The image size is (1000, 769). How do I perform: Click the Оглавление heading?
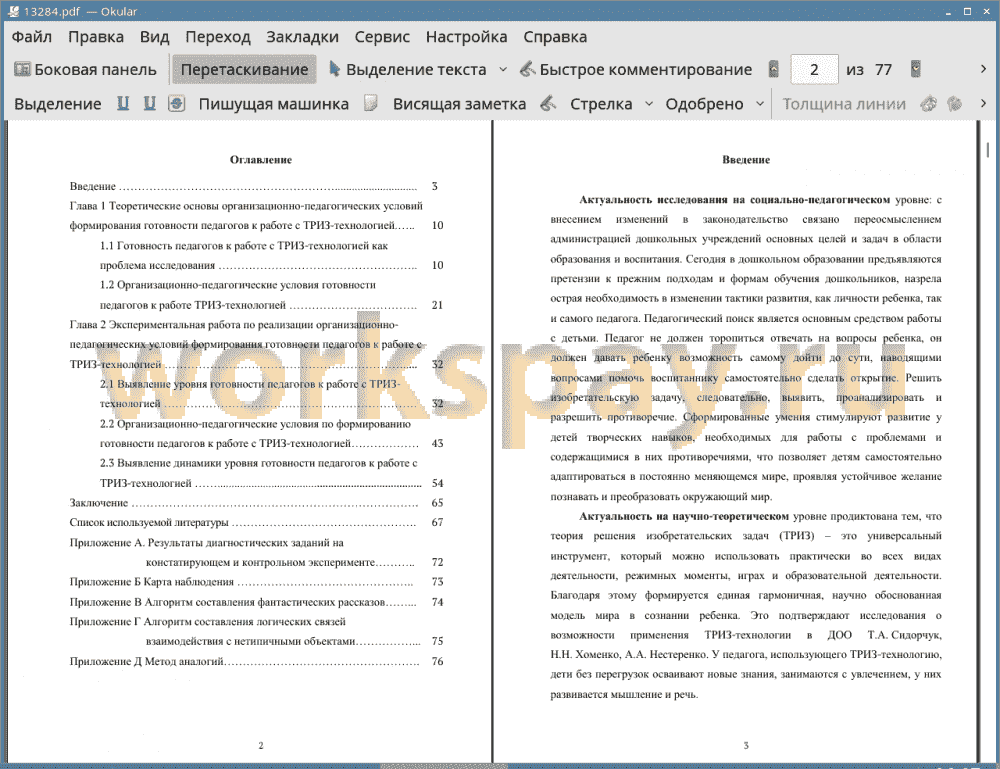pos(261,159)
